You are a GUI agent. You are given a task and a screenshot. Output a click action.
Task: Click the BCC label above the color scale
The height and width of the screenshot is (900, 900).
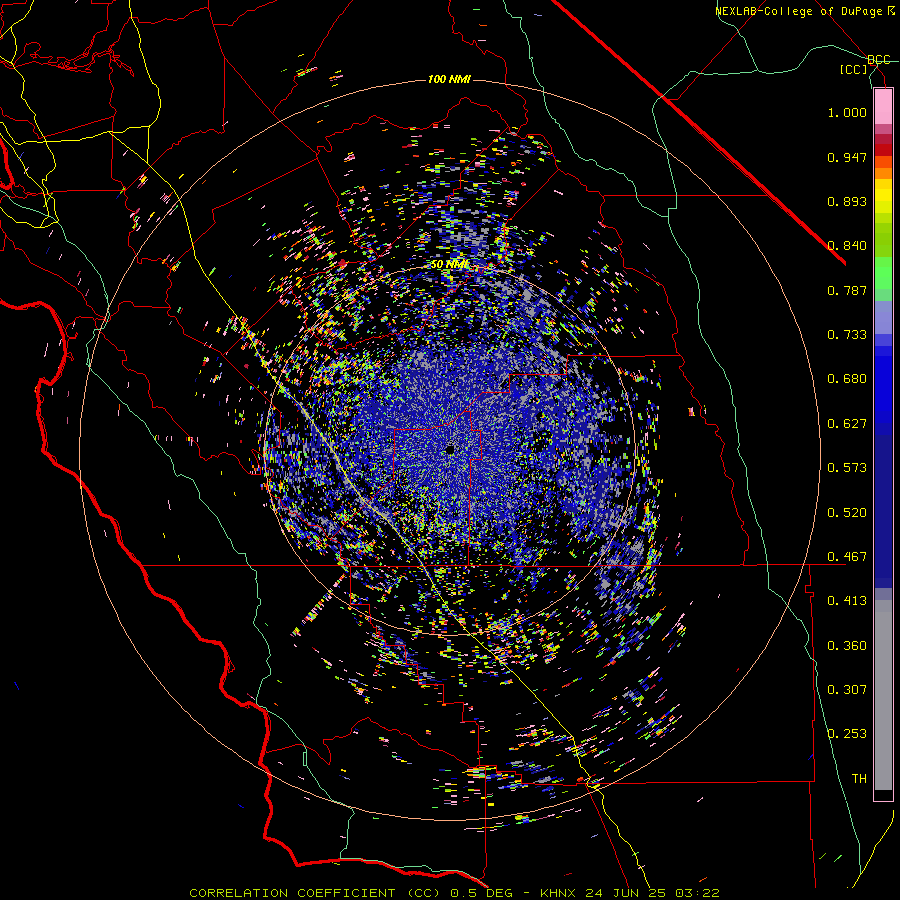[878, 60]
